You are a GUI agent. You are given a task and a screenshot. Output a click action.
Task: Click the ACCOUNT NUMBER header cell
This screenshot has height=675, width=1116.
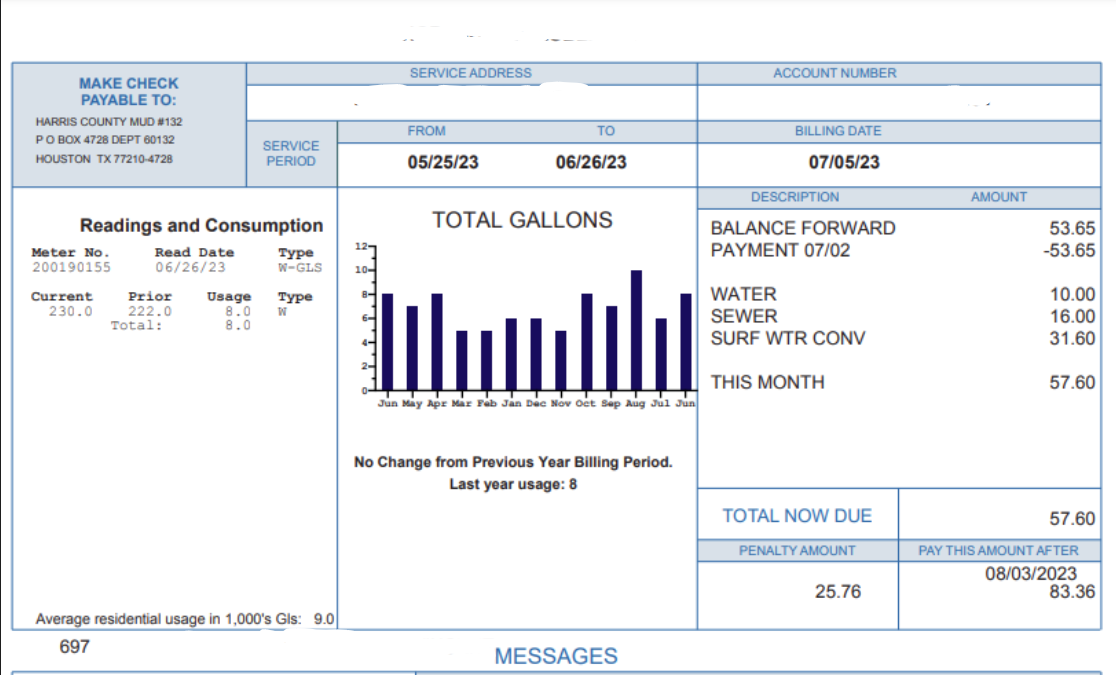pos(834,73)
